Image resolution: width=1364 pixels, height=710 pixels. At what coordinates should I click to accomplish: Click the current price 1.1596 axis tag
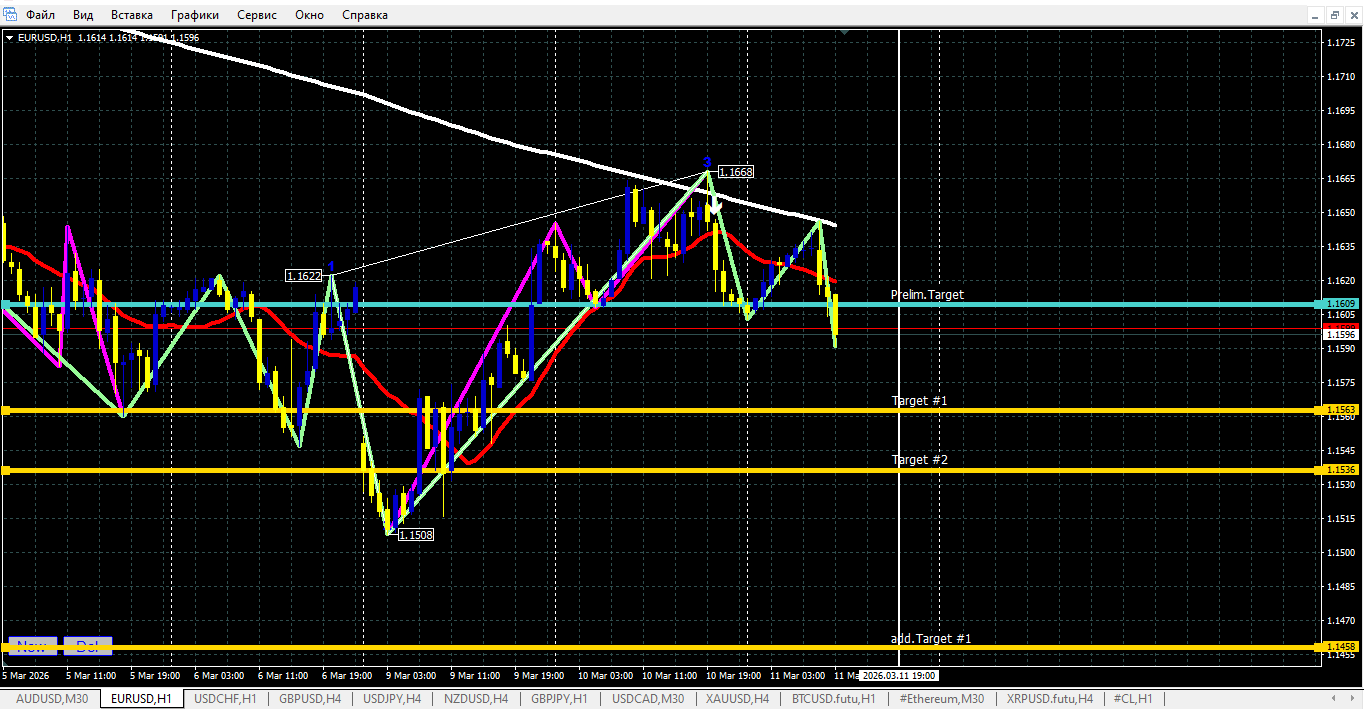[1341, 335]
